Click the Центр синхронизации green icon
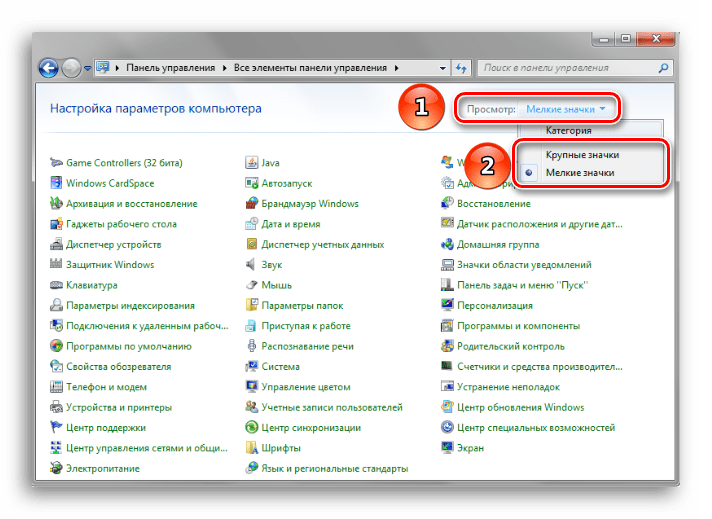This screenshot has height=519, width=712. click(x=251, y=427)
